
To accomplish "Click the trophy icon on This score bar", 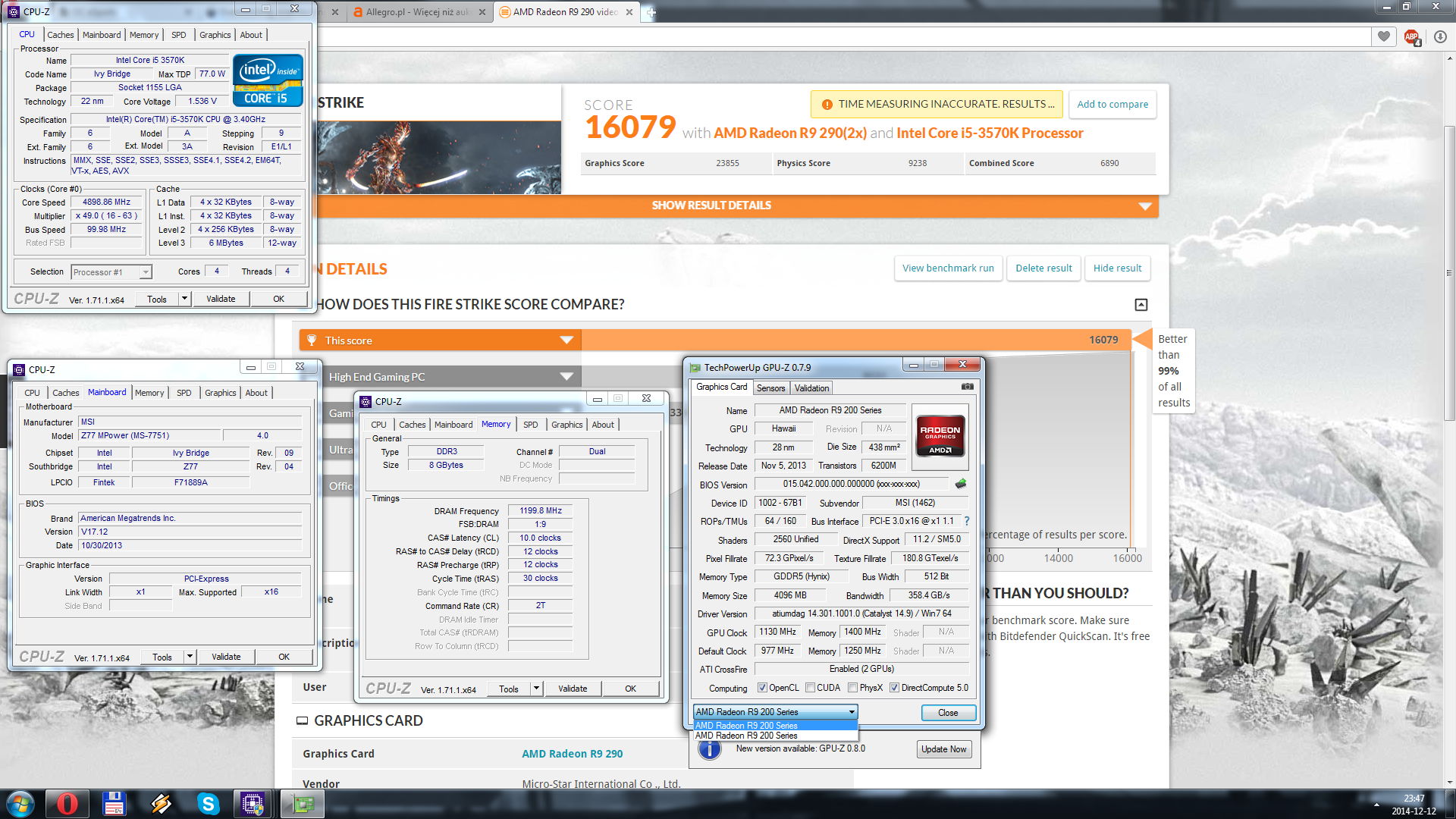I will point(312,340).
